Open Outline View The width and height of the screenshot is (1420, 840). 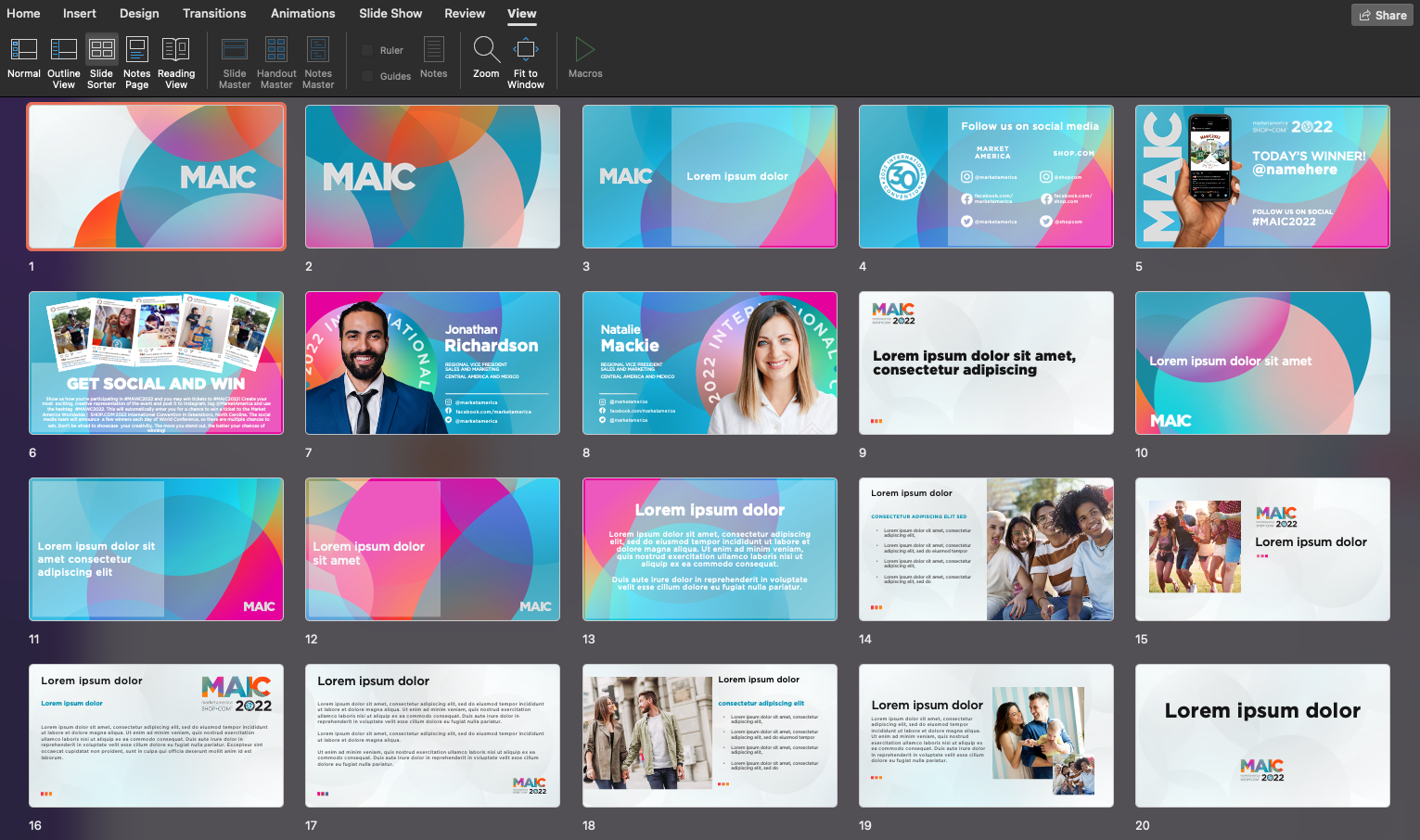tap(64, 63)
